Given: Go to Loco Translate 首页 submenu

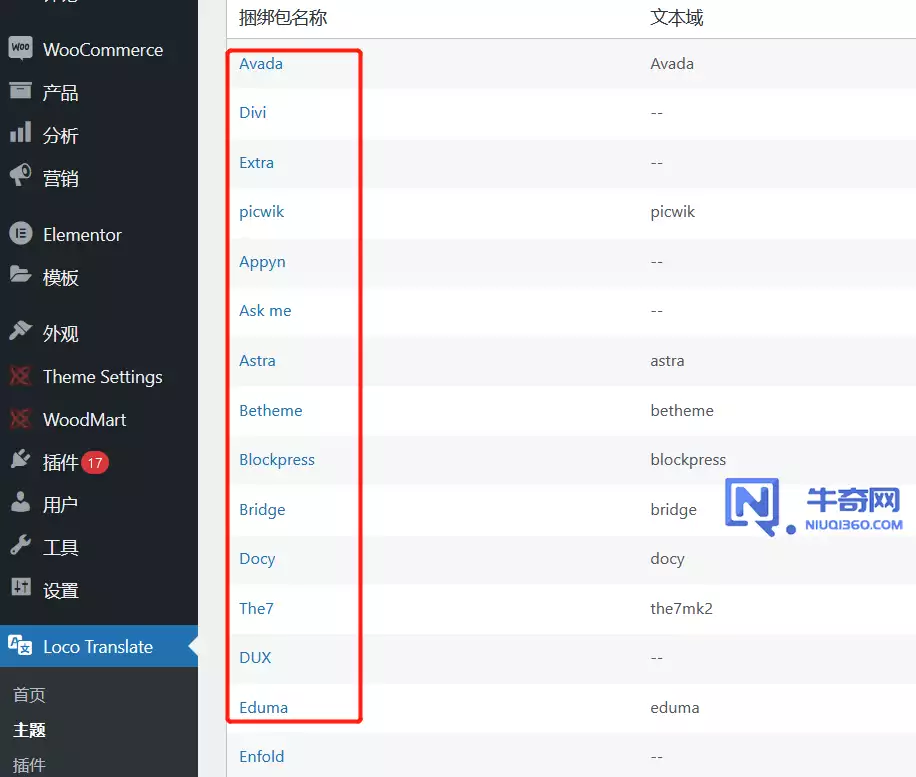Looking at the screenshot, I should 29,695.
